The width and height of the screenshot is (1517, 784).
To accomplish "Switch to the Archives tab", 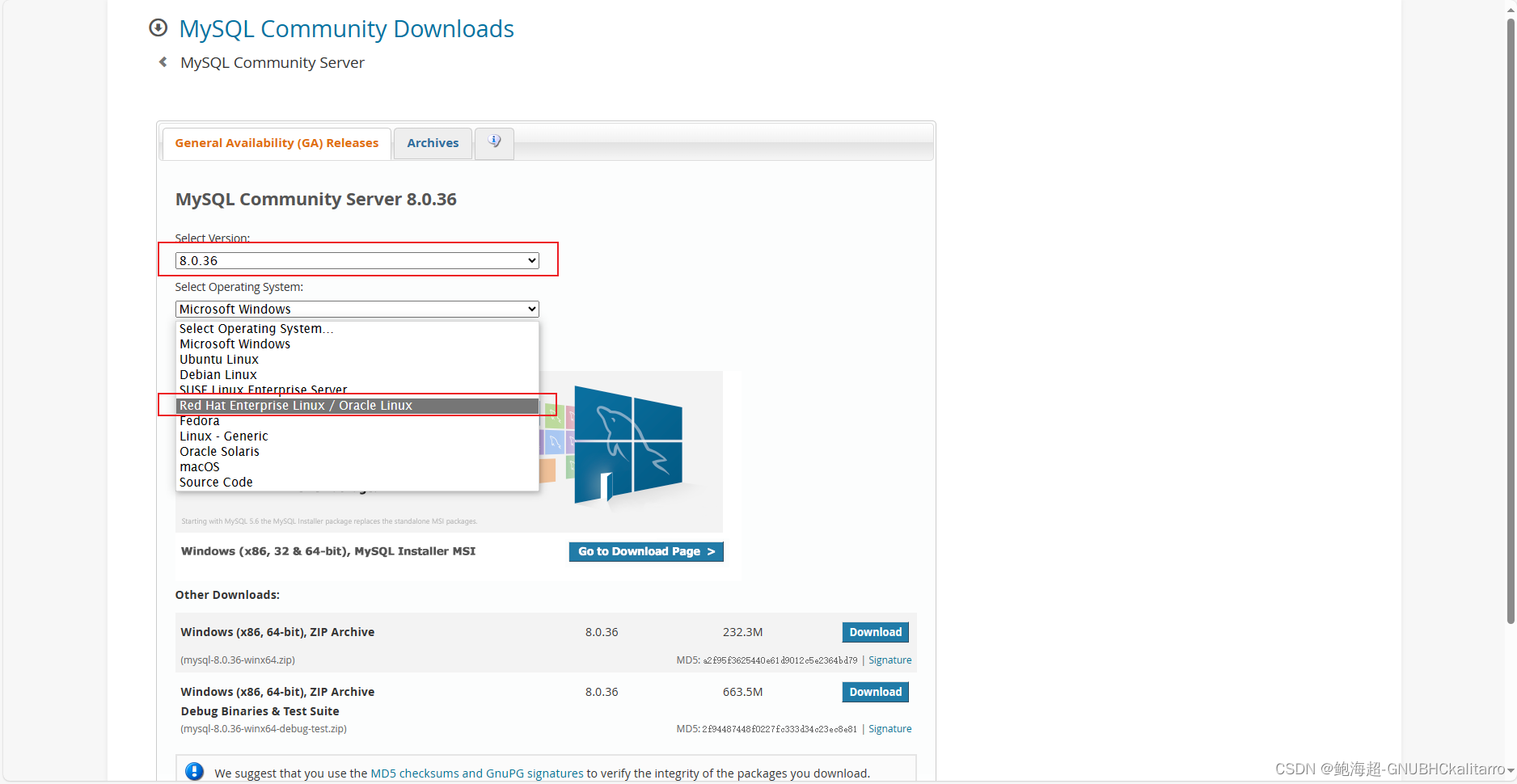I will [x=433, y=143].
